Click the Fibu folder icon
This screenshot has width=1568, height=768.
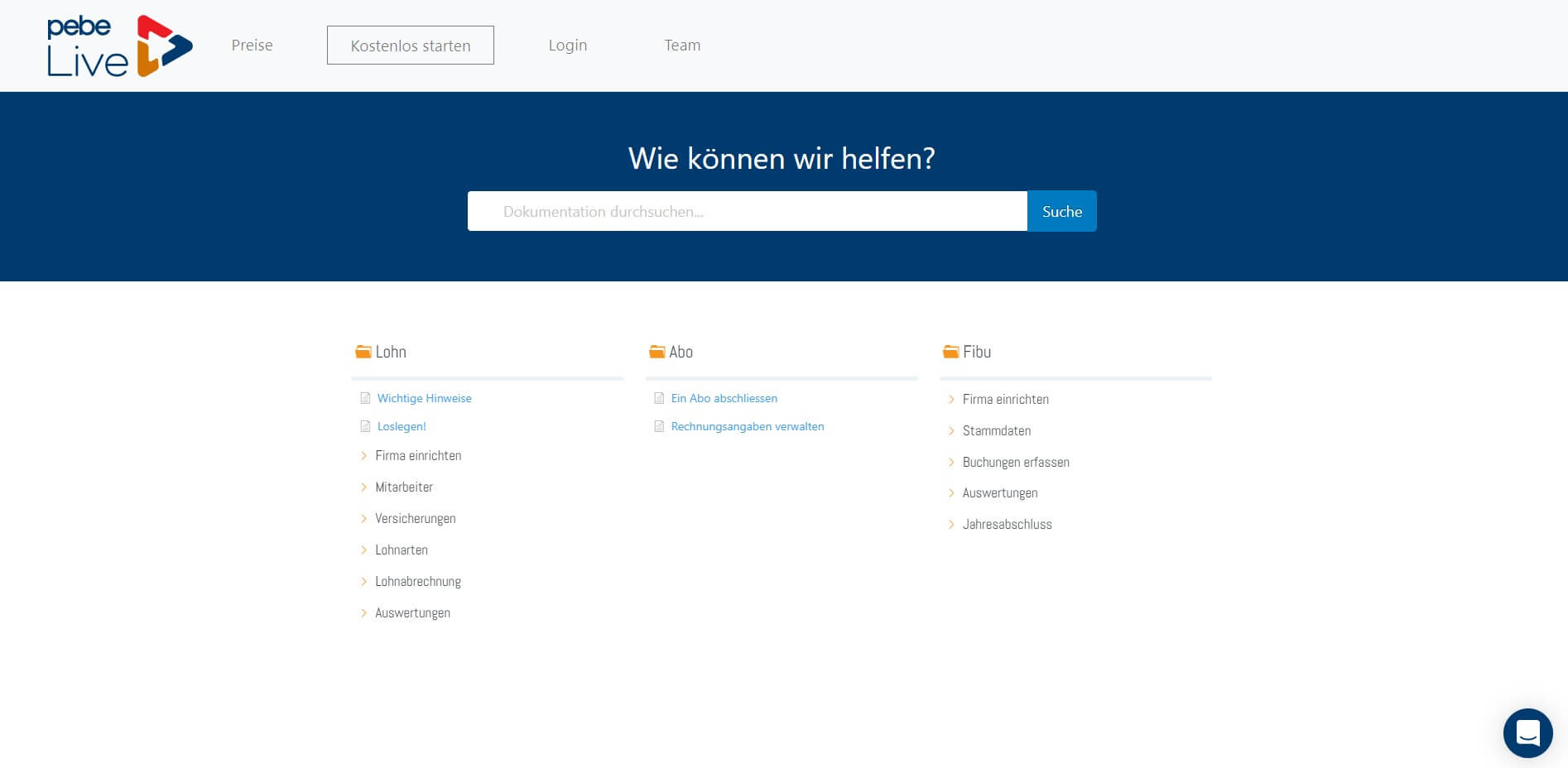(950, 352)
